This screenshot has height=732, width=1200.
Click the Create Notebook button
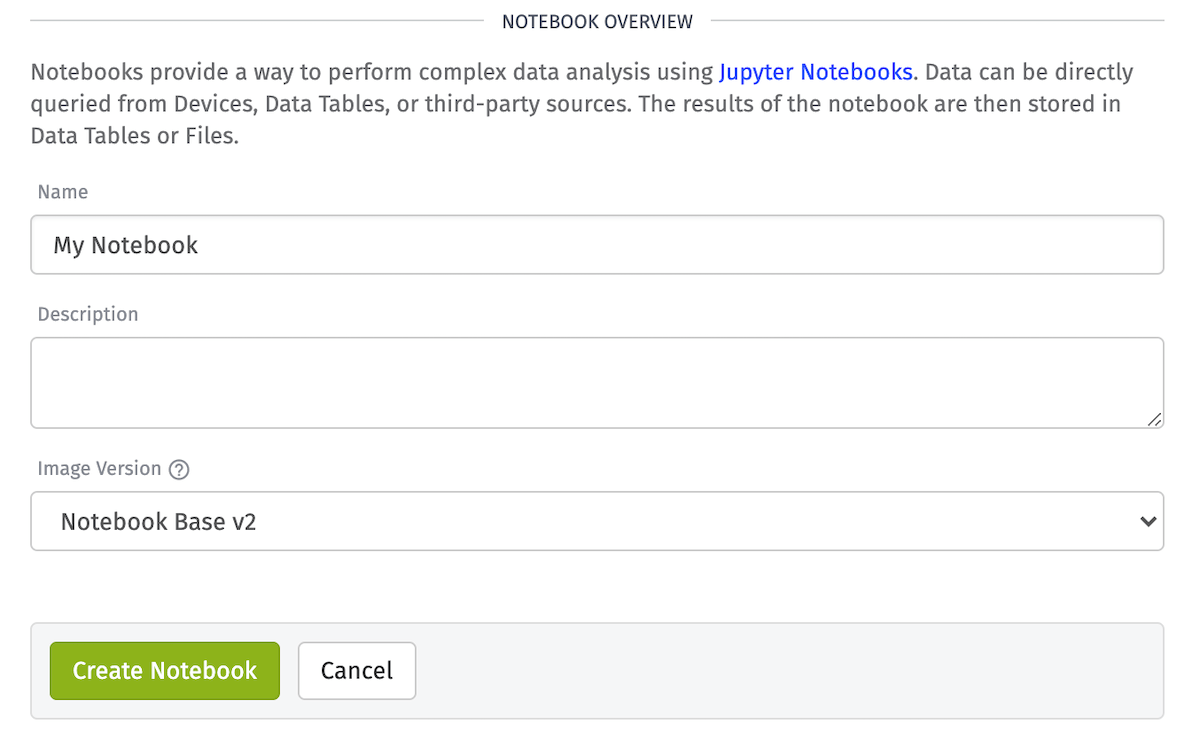click(165, 671)
